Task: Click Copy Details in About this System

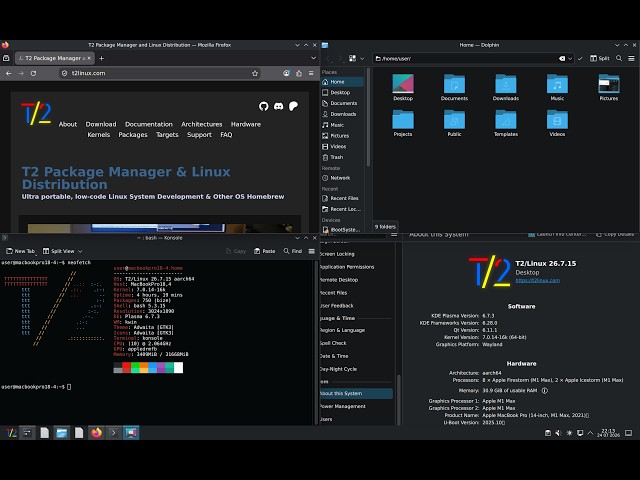Action: pos(615,234)
